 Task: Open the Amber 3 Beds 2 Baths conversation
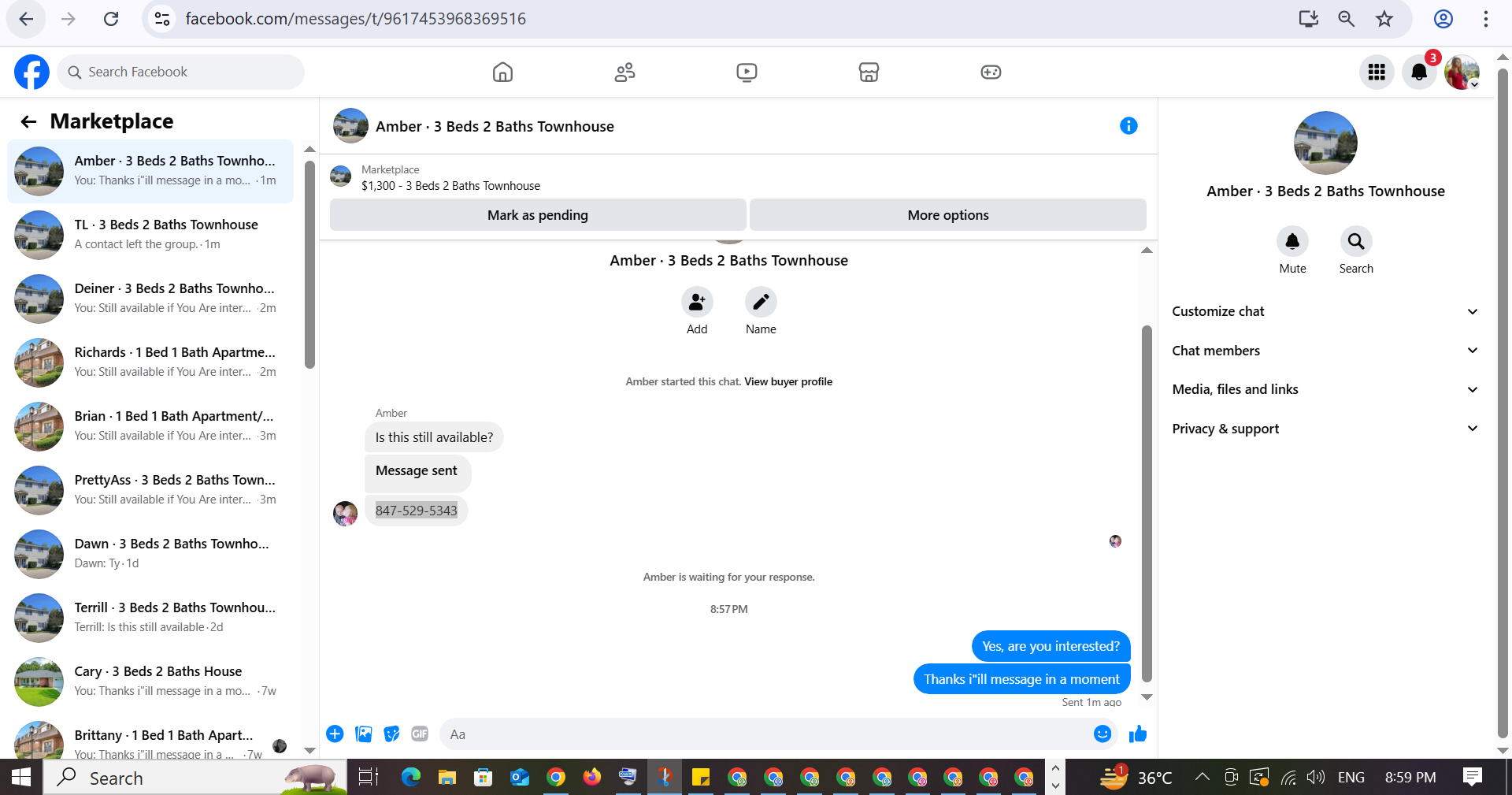point(150,171)
